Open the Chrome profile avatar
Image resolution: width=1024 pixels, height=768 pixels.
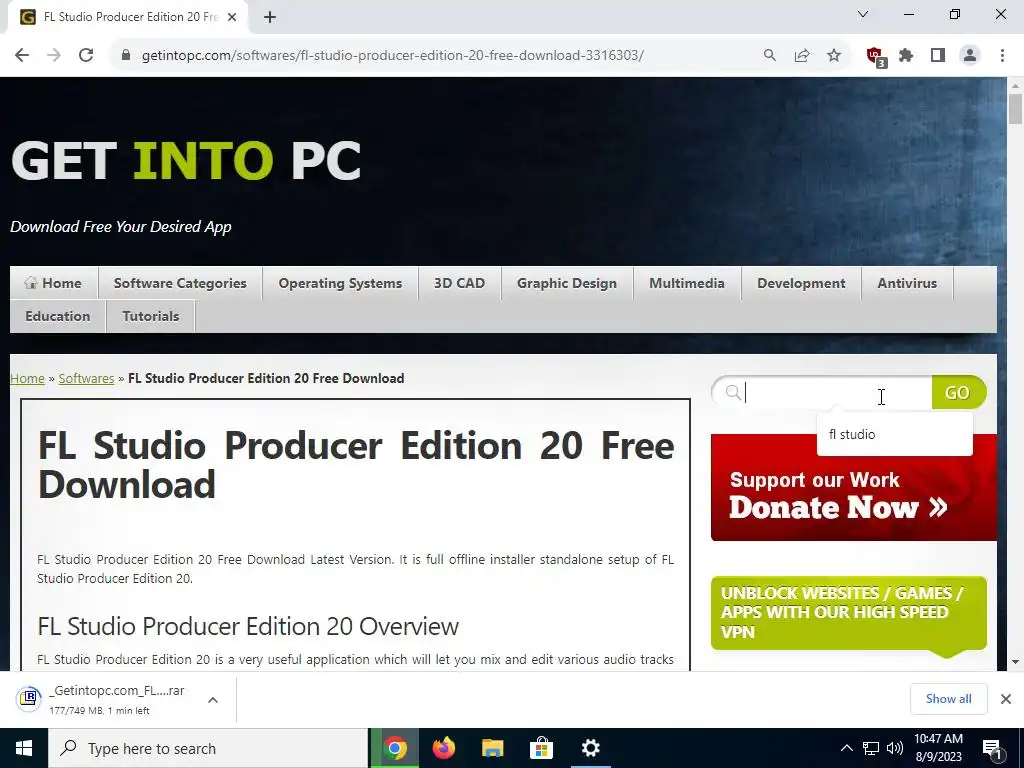pyautogui.click(x=970, y=56)
